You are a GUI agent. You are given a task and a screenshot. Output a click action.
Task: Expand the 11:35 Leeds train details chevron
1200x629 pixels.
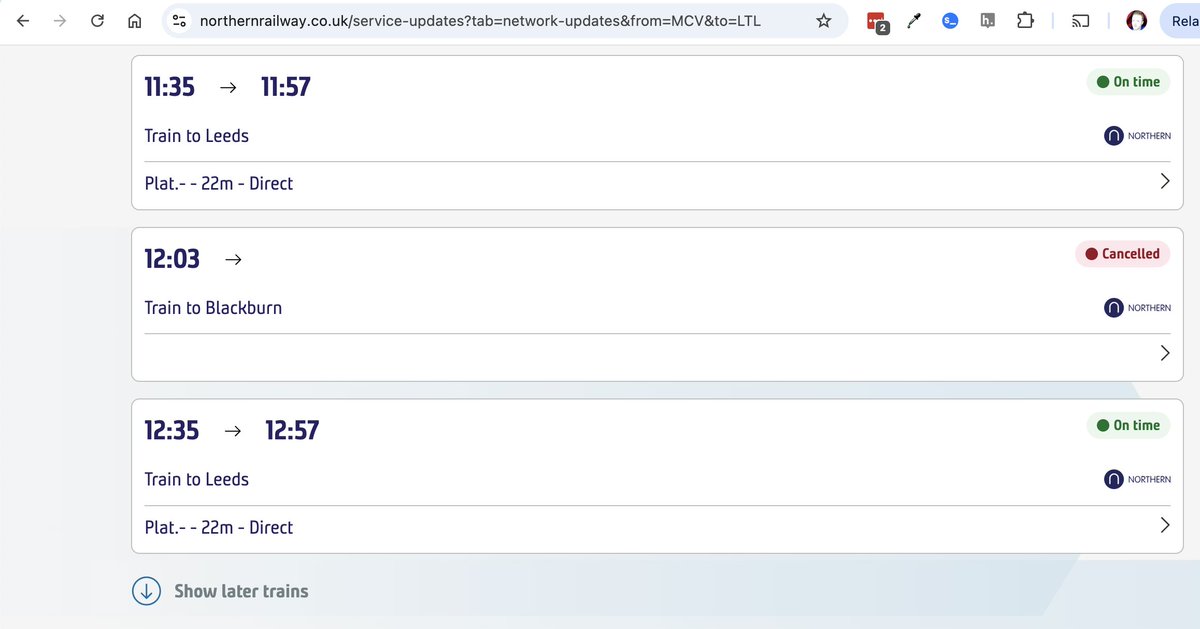click(x=1164, y=182)
